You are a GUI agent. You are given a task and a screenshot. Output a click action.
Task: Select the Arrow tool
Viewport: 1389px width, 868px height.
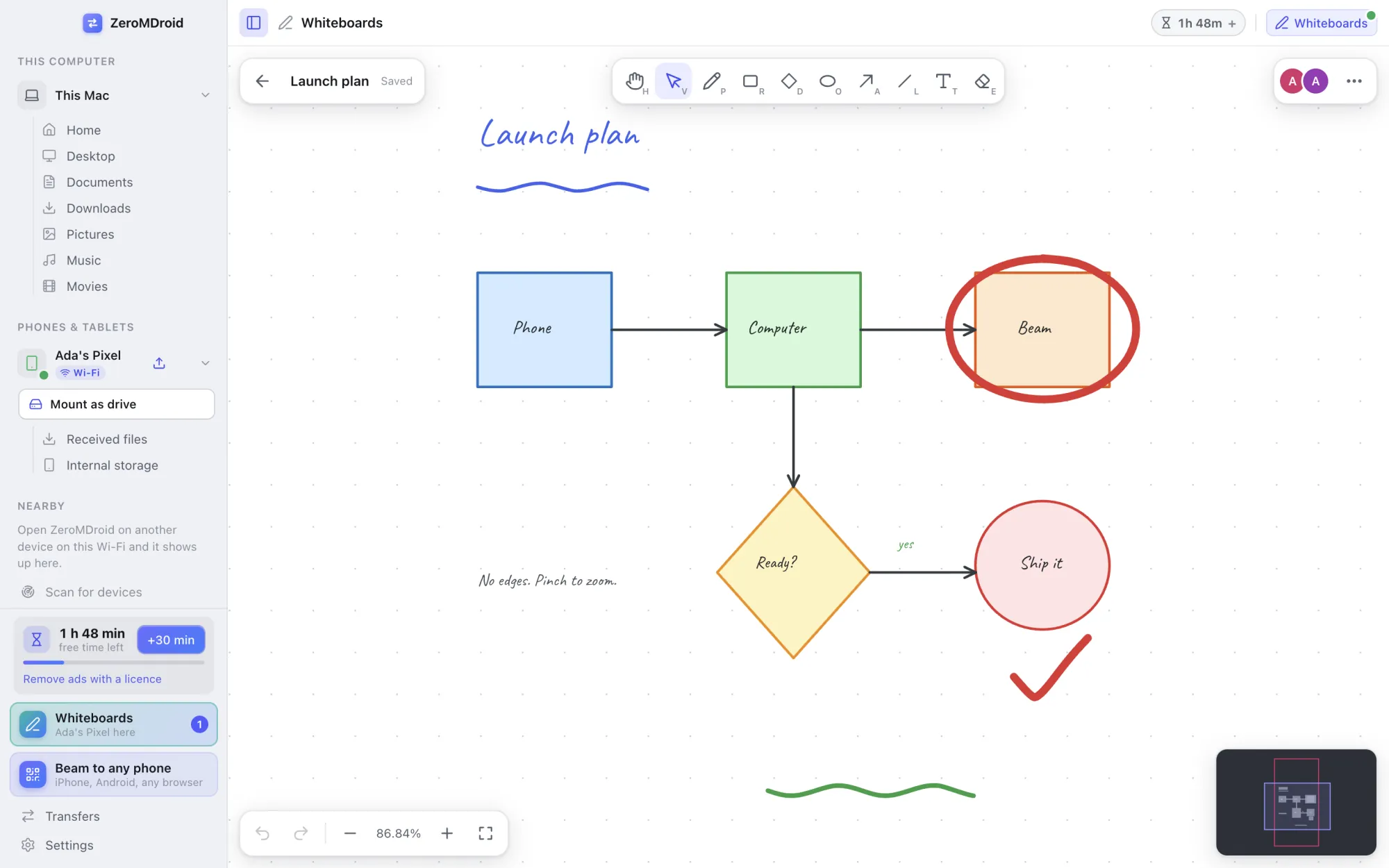[866, 81]
